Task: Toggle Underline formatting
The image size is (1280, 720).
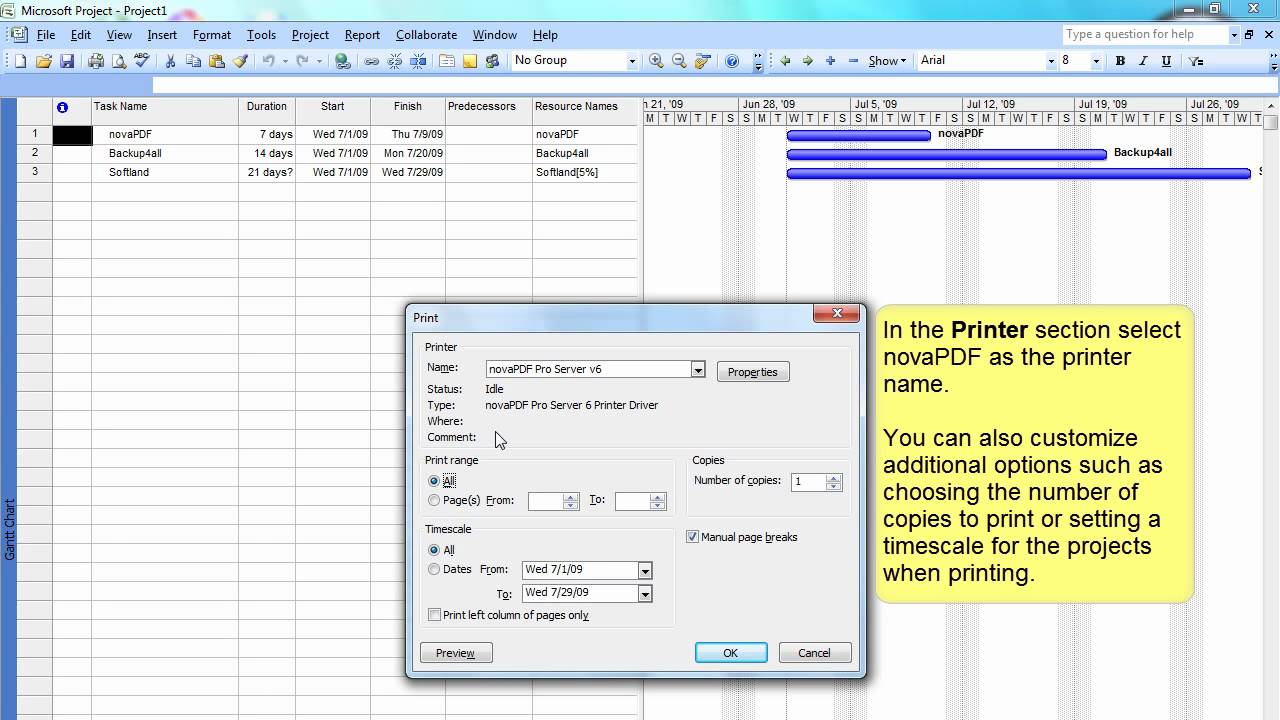Action: click(x=1166, y=61)
